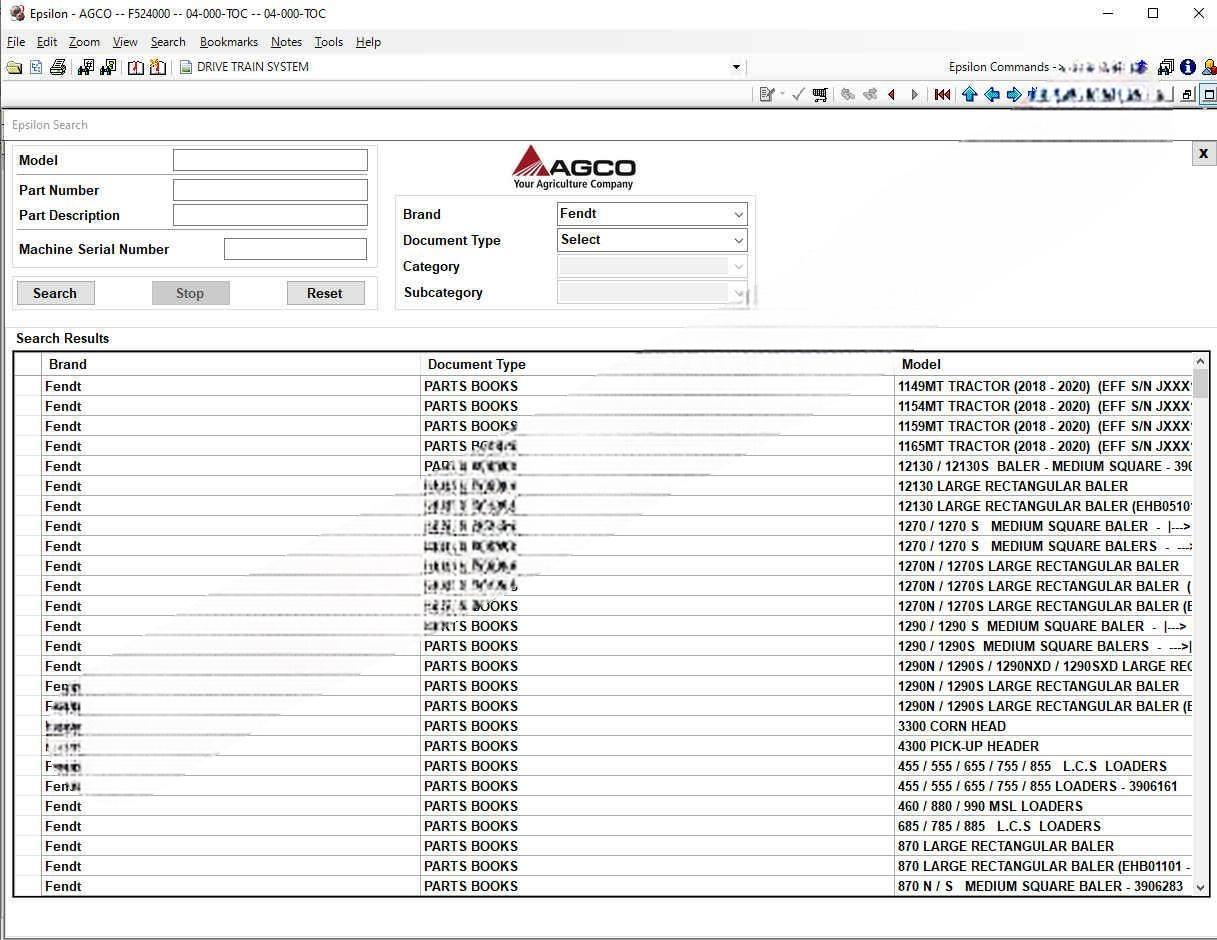Open the Brand dropdown showing Fendt
This screenshot has width=1217, height=940.
click(652, 214)
